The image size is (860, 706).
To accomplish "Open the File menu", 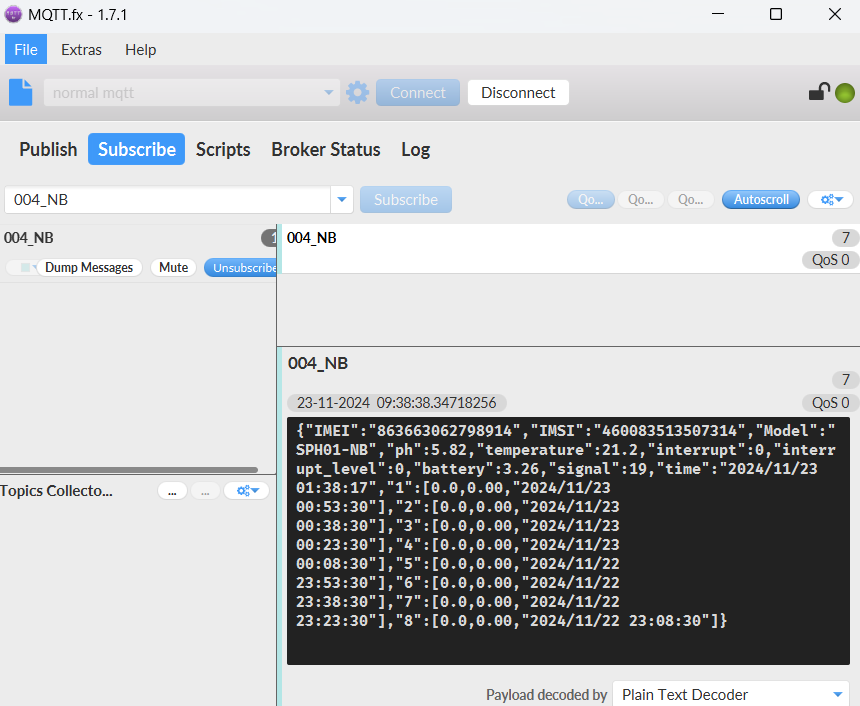I will (x=26, y=49).
